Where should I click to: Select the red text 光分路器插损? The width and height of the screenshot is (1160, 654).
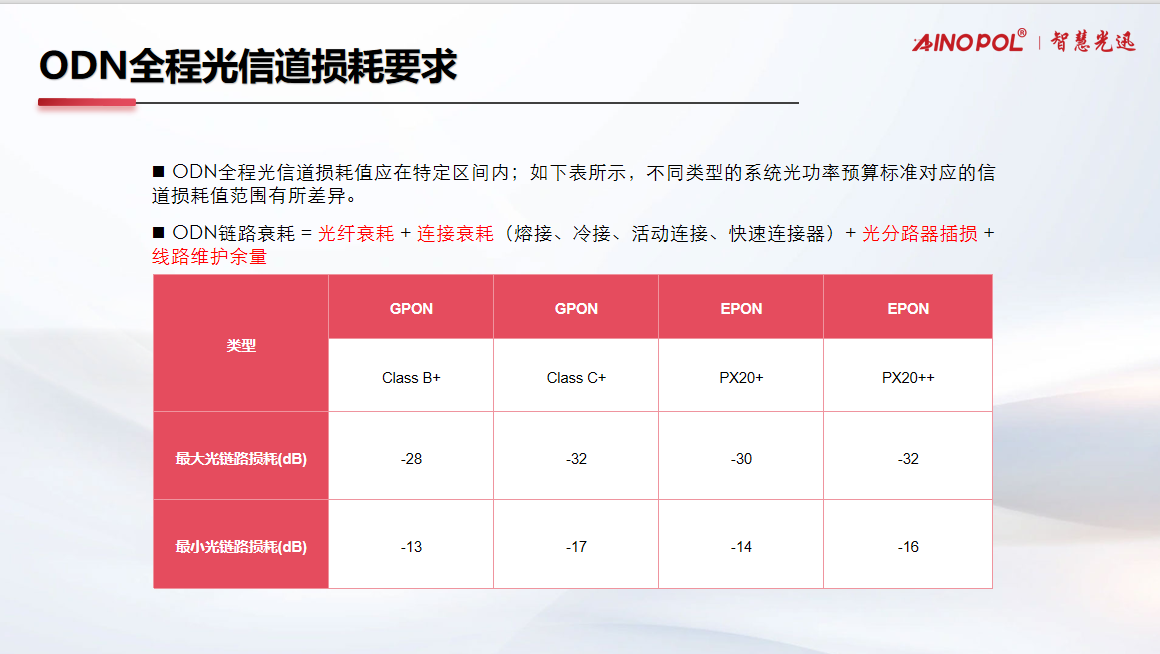pos(919,234)
